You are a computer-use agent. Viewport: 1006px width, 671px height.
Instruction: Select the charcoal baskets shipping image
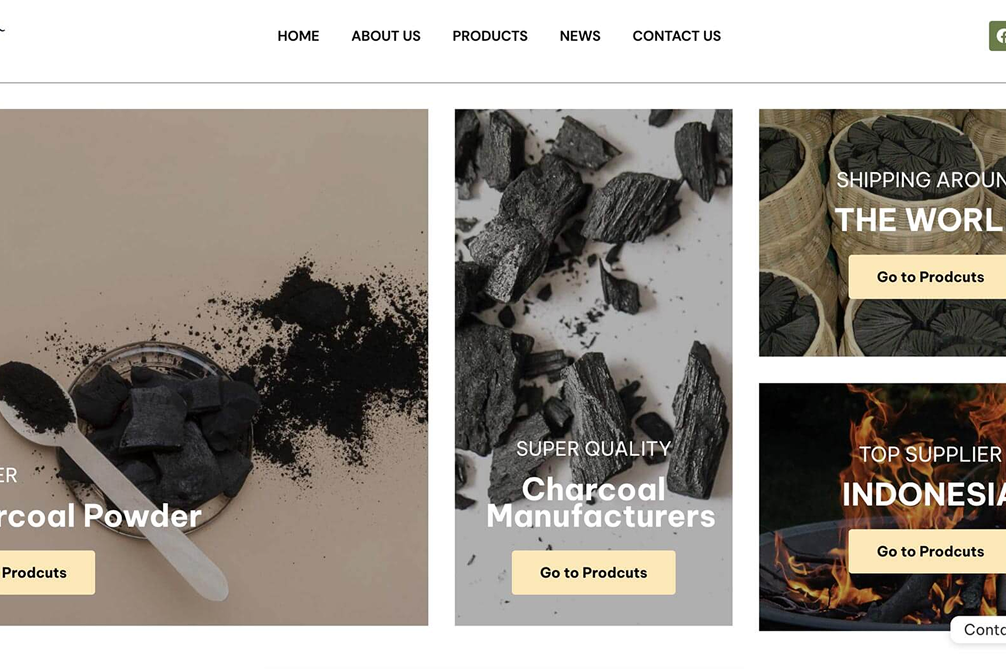point(882,233)
